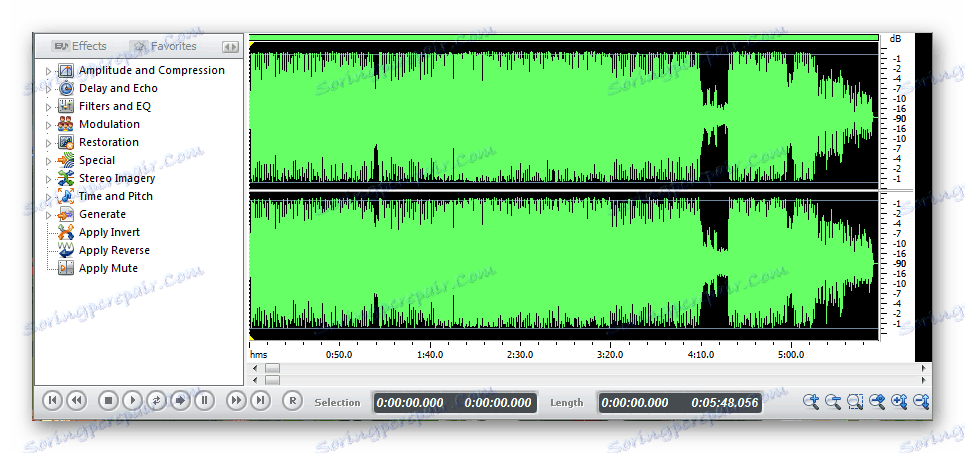965x453 pixels.
Task: Click the 4:10.0 mark on the timeline ruler
Action: pos(700,355)
